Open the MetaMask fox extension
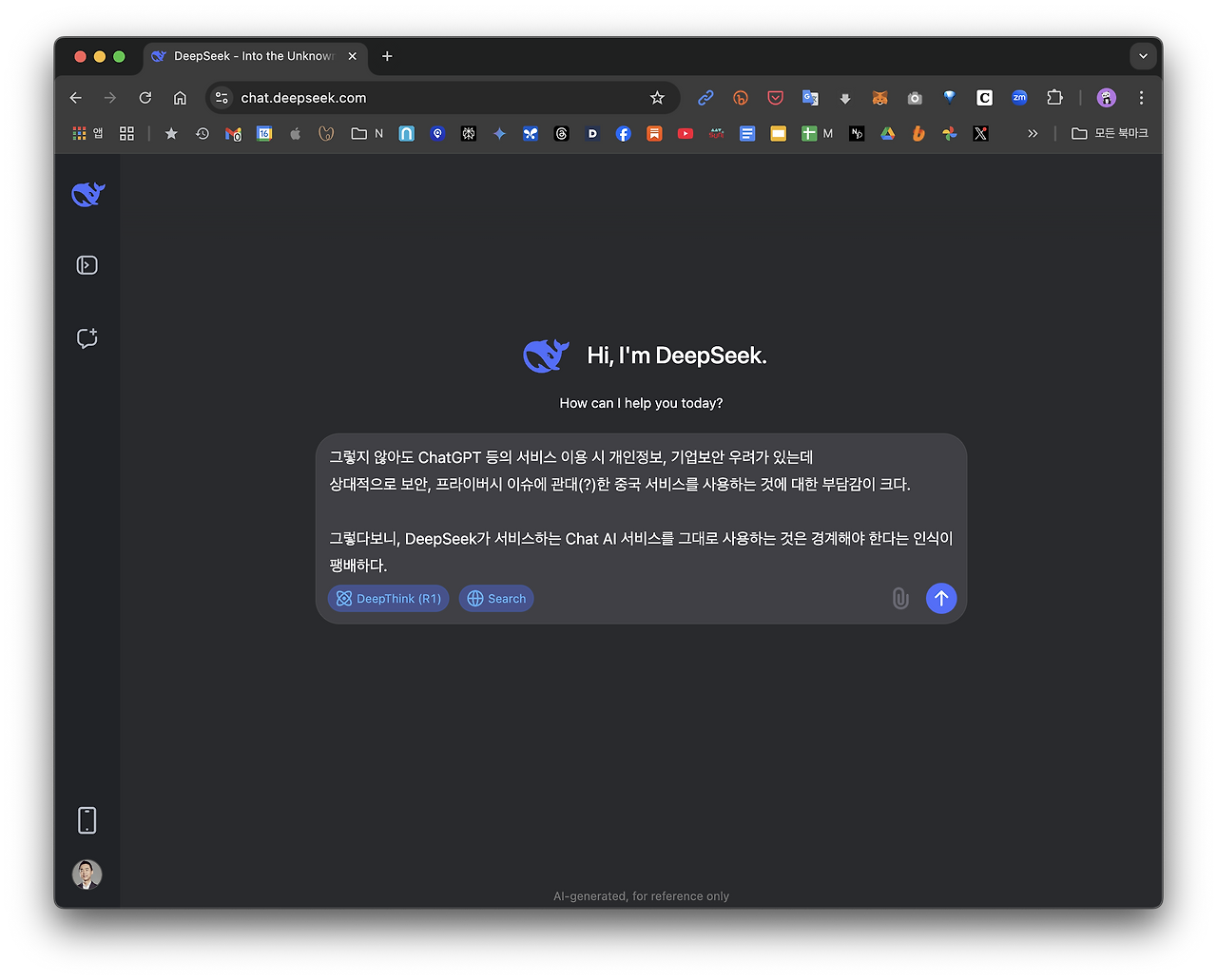1217x980 pixels. (x=880, y=98)
